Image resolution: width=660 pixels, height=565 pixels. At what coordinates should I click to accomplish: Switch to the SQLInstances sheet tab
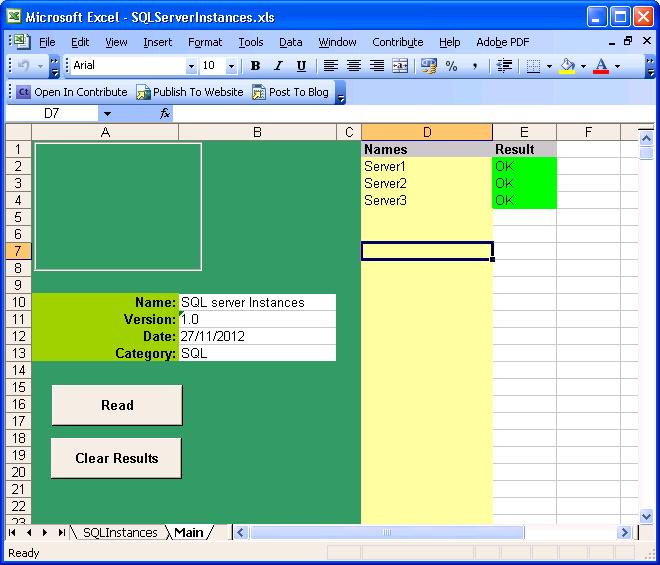coord(119,533)
